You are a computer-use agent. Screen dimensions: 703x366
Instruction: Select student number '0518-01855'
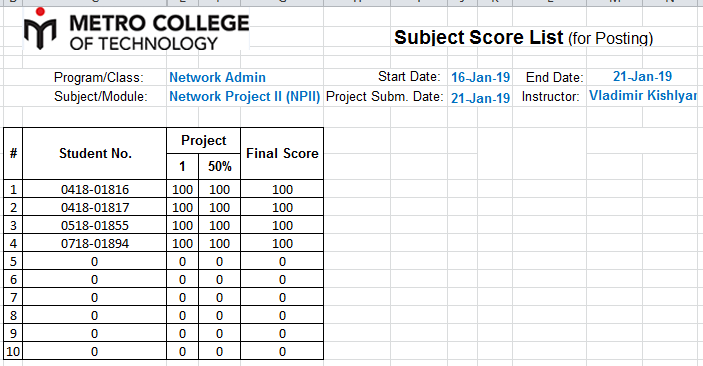pos(95,225)
